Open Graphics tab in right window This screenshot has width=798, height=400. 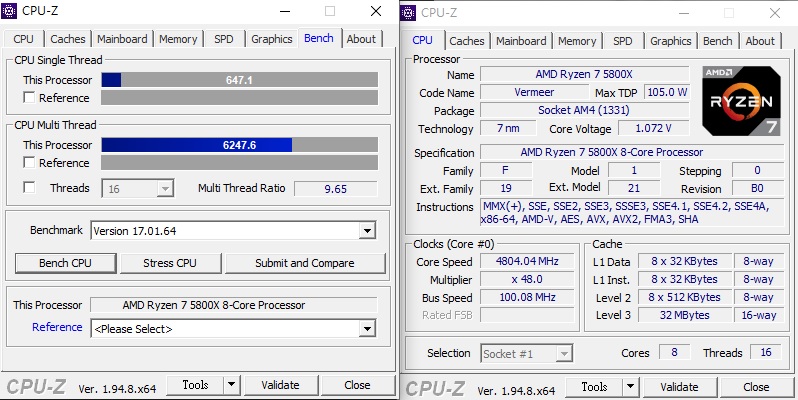point(671,41)
